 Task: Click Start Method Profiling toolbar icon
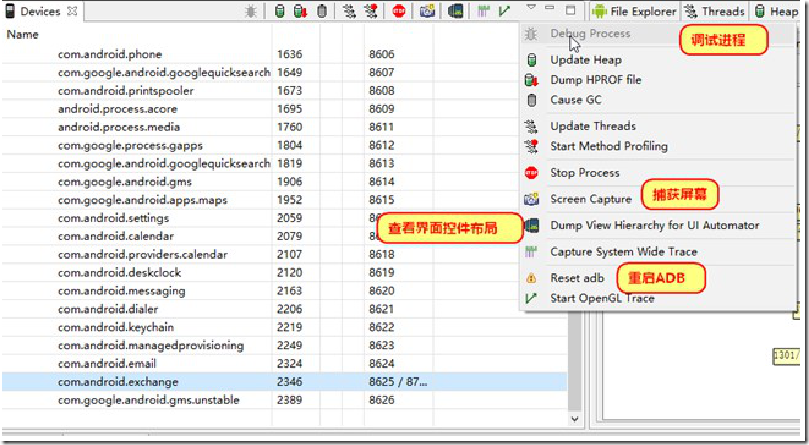[x=371, y=11]
